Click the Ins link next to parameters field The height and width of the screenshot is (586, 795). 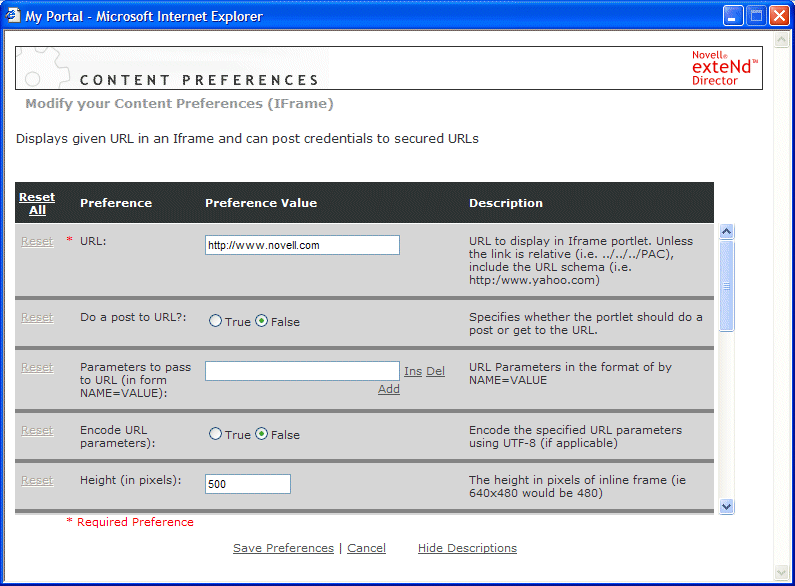[x=413, y=371]
